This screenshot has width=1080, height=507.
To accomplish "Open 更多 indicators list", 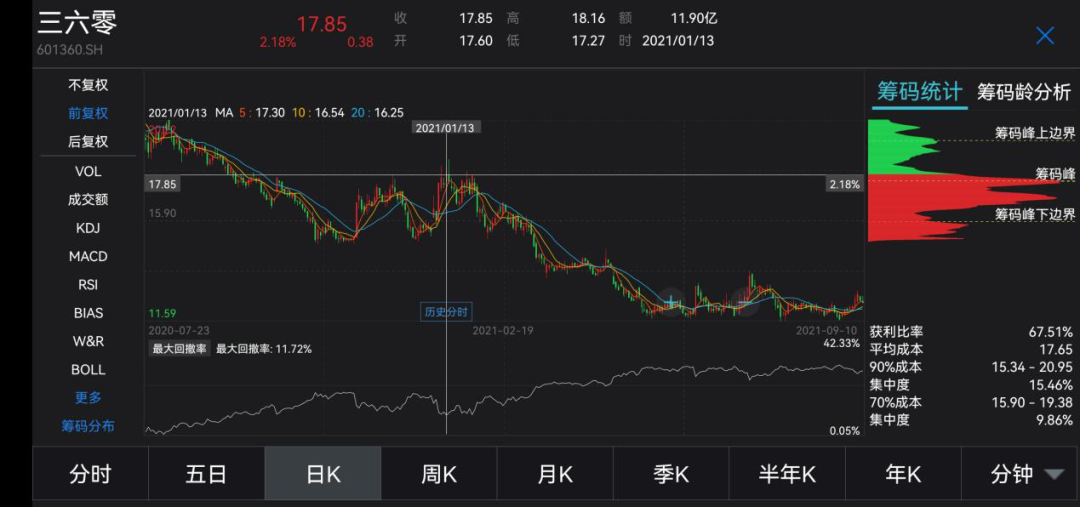I will pos(88,397).
